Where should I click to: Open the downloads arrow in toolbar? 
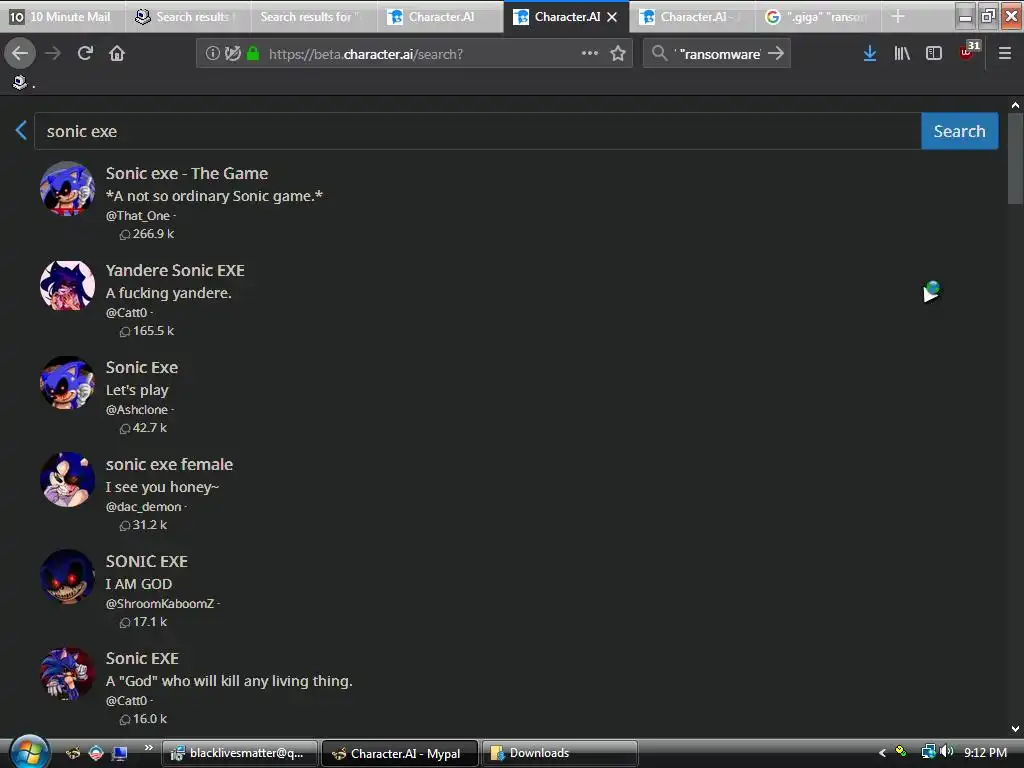pyautogui.click(x=870, y=54)
